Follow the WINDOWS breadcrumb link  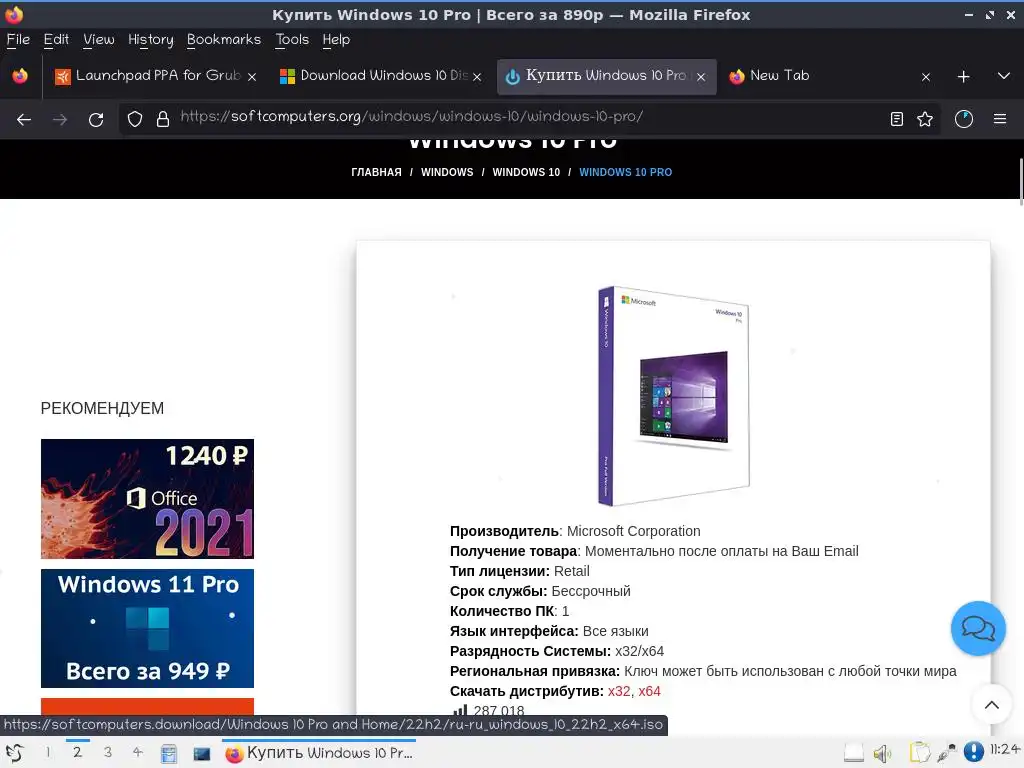[447, 172]
